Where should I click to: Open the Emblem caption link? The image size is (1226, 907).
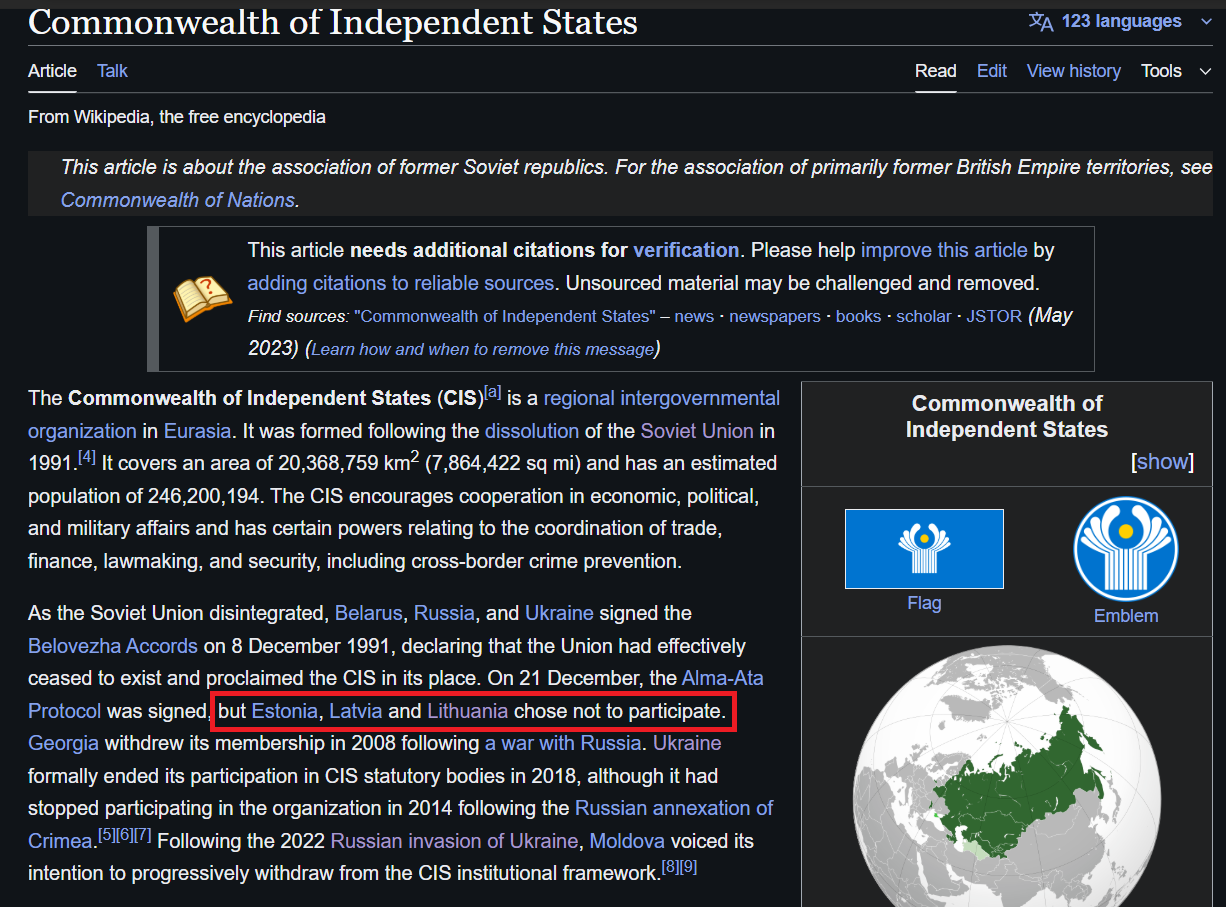[x=1126, y=616]
